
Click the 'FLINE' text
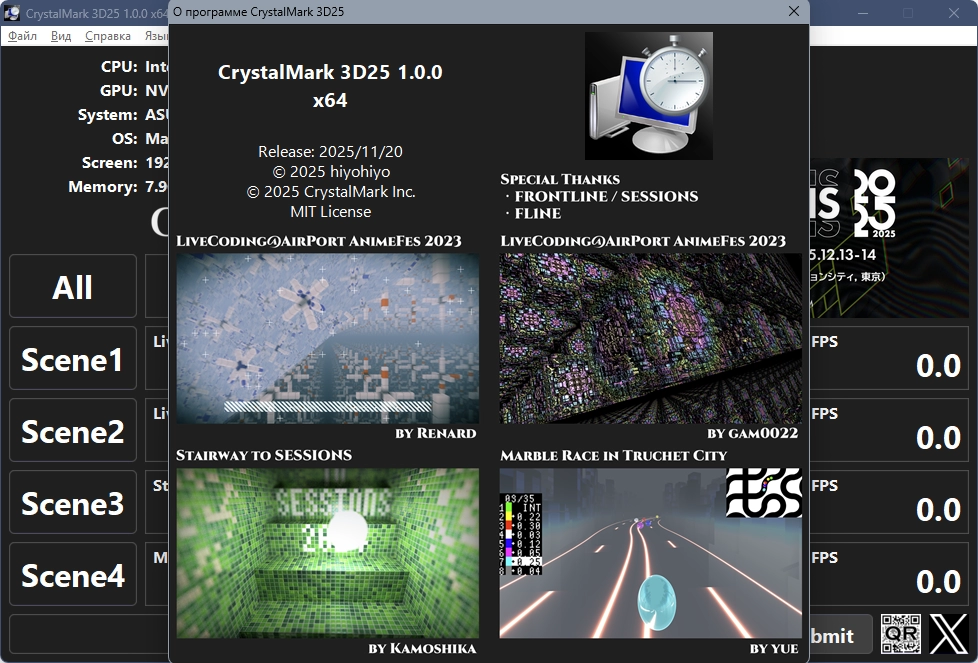click(538, 213)
